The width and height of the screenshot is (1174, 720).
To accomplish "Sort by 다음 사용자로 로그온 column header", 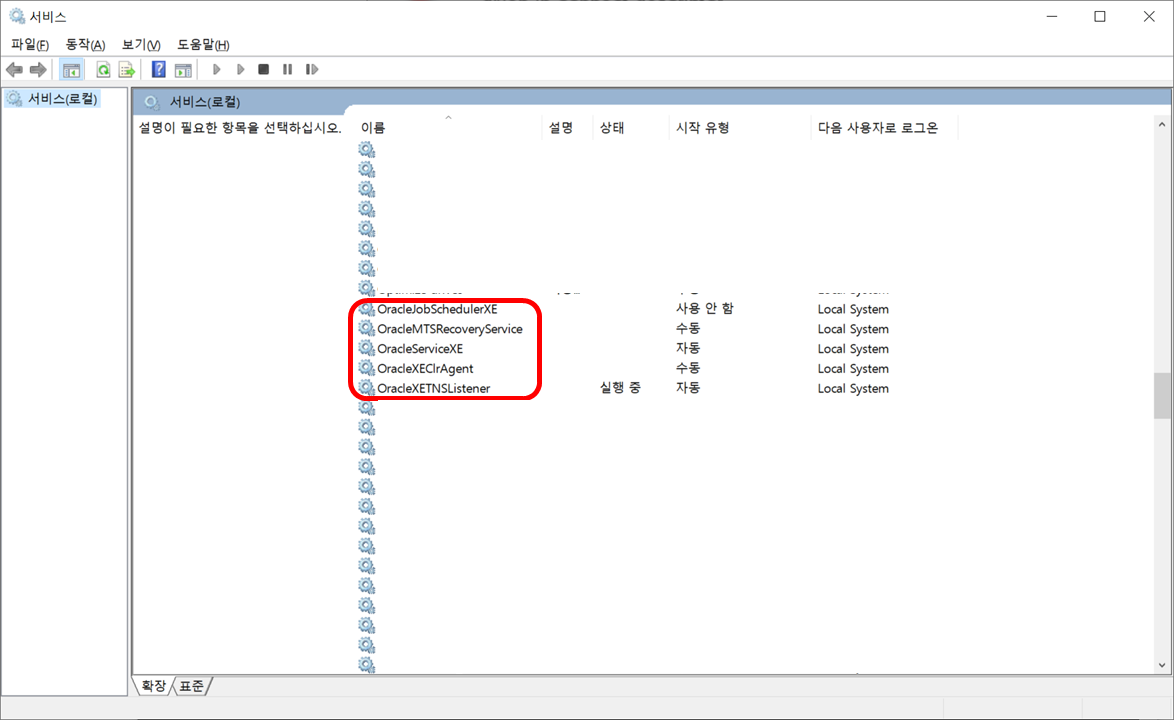I will point(884,128).
